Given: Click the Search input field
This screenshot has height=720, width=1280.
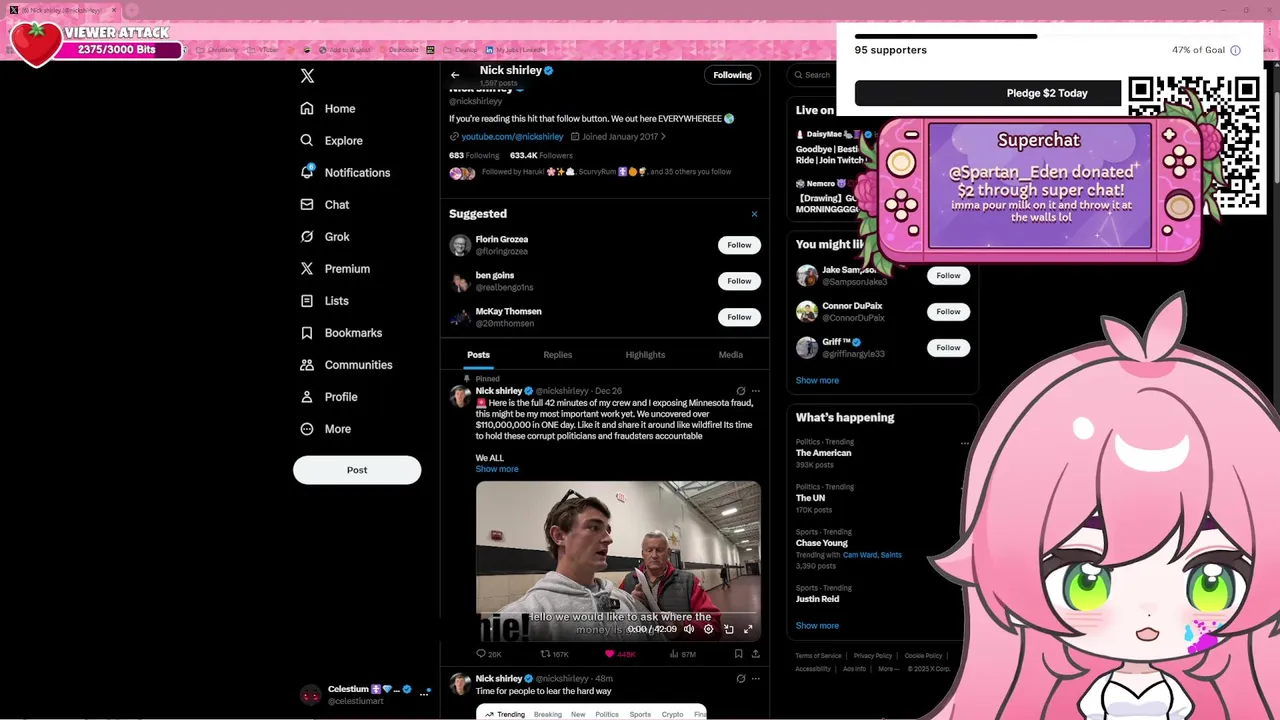Looking at the screenshot, I should coord(815,75).
